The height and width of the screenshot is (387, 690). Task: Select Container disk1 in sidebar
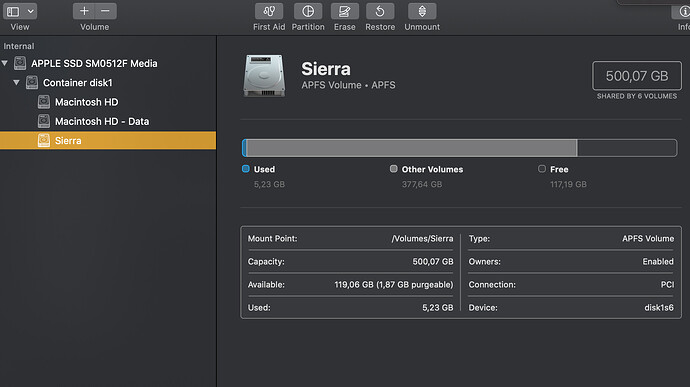coord(78,83)
